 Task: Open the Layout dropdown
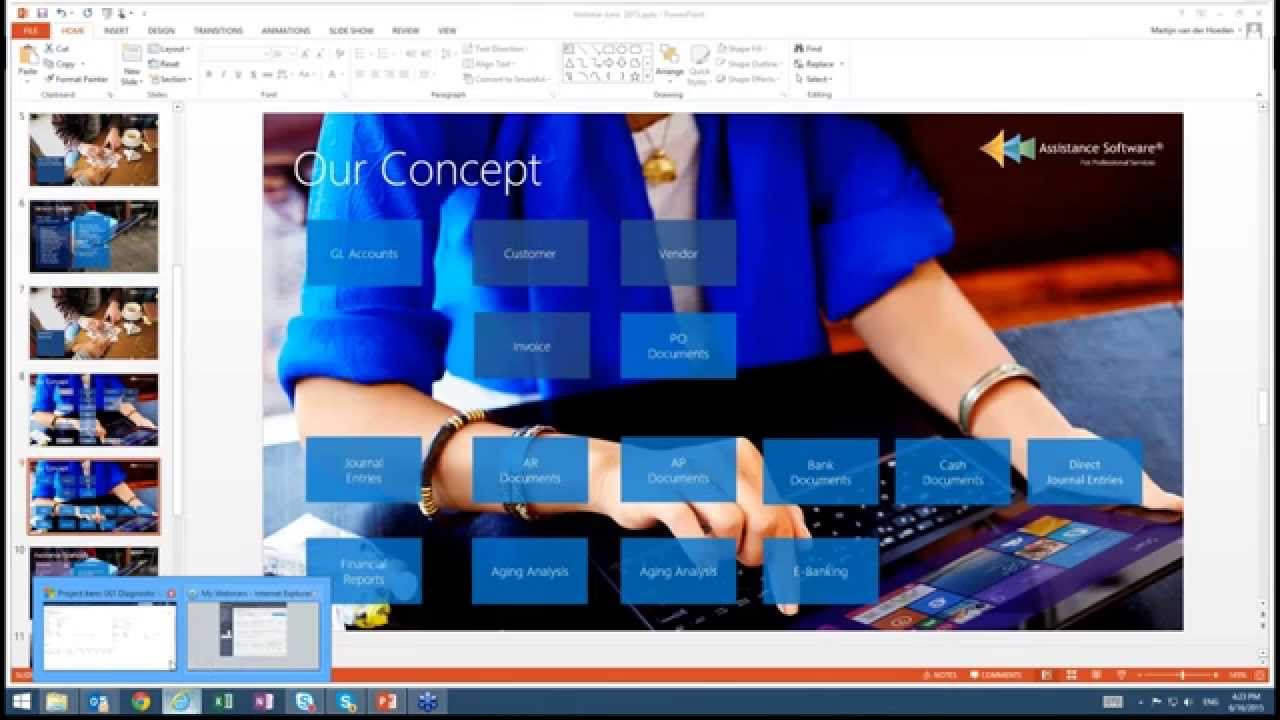click(x=170, y=48)
